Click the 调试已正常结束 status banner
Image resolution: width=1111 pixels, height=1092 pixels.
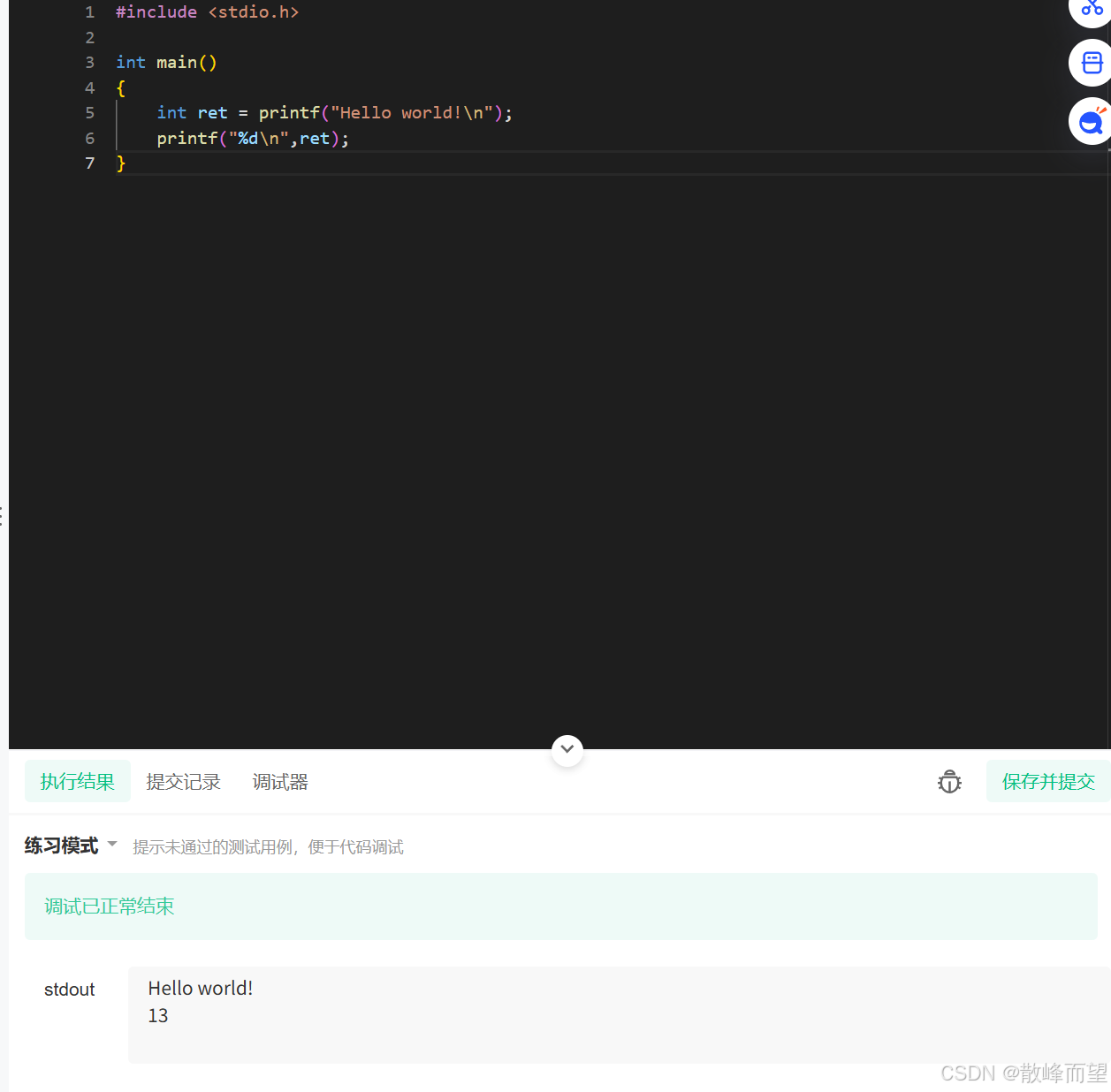click(x=109, y=906)
